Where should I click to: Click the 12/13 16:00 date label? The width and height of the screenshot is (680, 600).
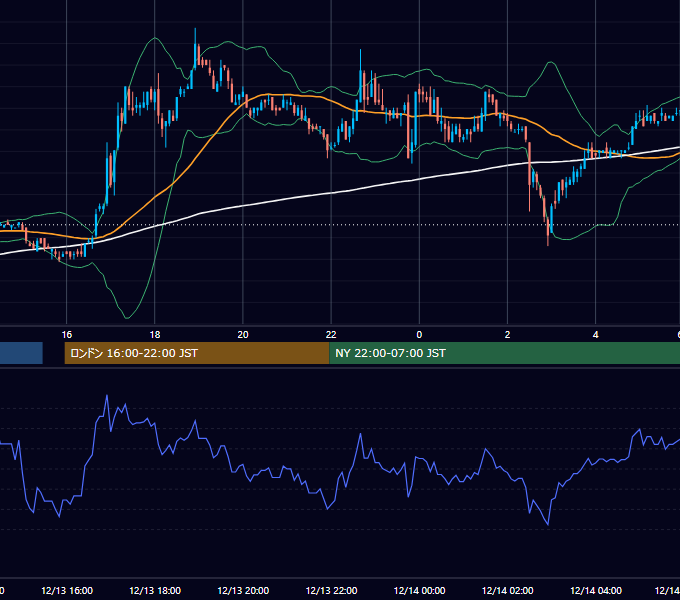click(67, 590)
